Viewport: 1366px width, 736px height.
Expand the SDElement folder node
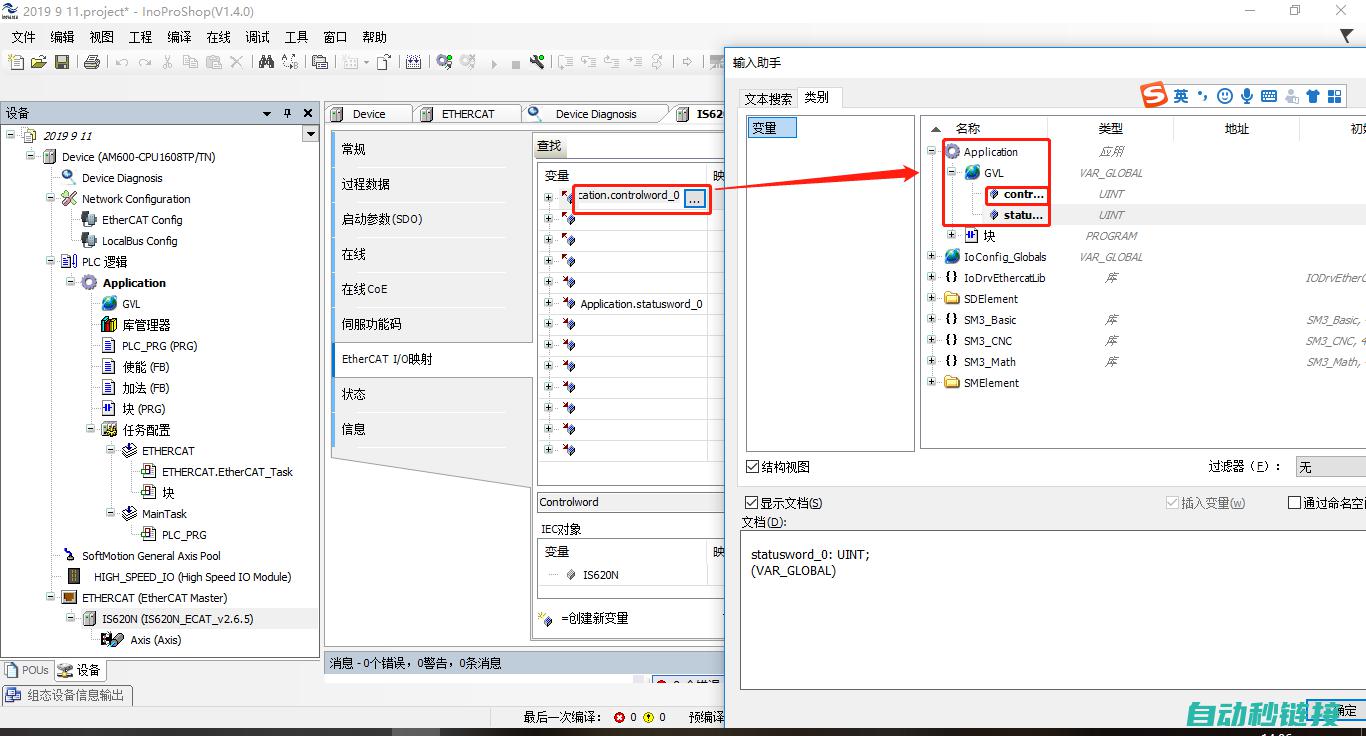pos(932,299)
